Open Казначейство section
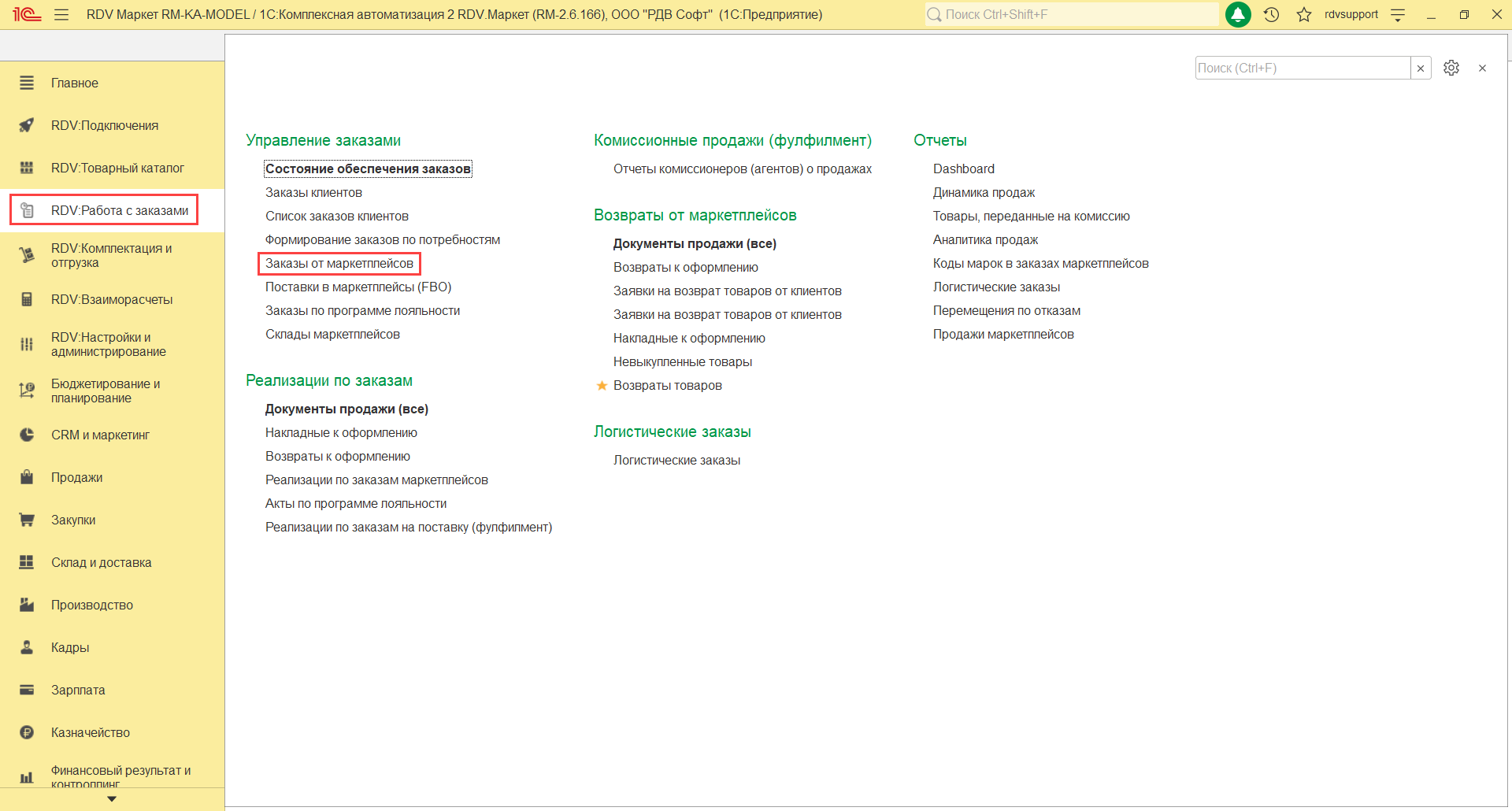This screenshot has width=1512, height=811. pyautogui.click(x=91, y=732)
